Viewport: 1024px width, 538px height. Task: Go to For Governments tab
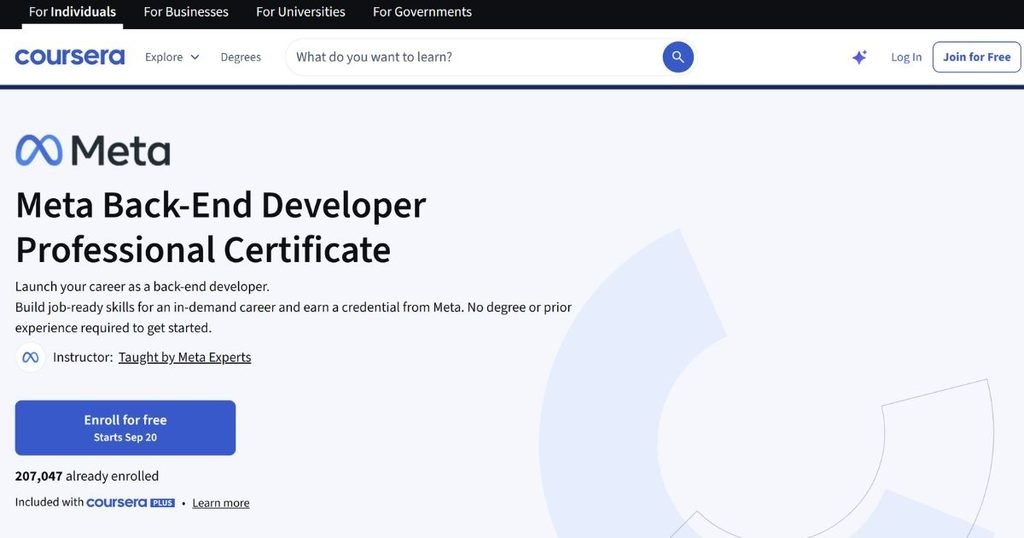[x=422, y=12]
